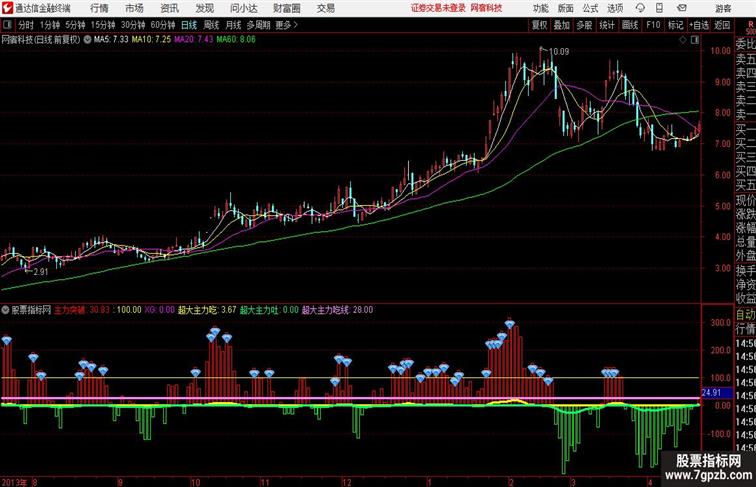Click the 返回 back button
The height and width of the screenshot is (487, 756).
pyautogui.click(x=722, y=25)
